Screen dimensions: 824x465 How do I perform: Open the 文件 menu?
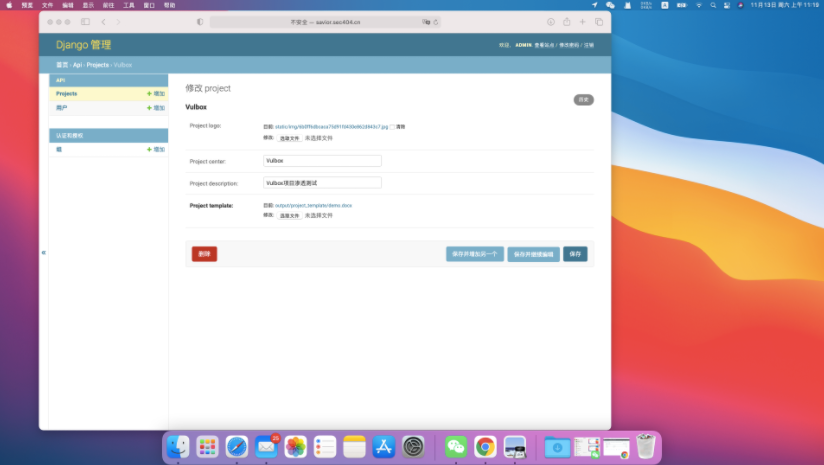(47, 5)
